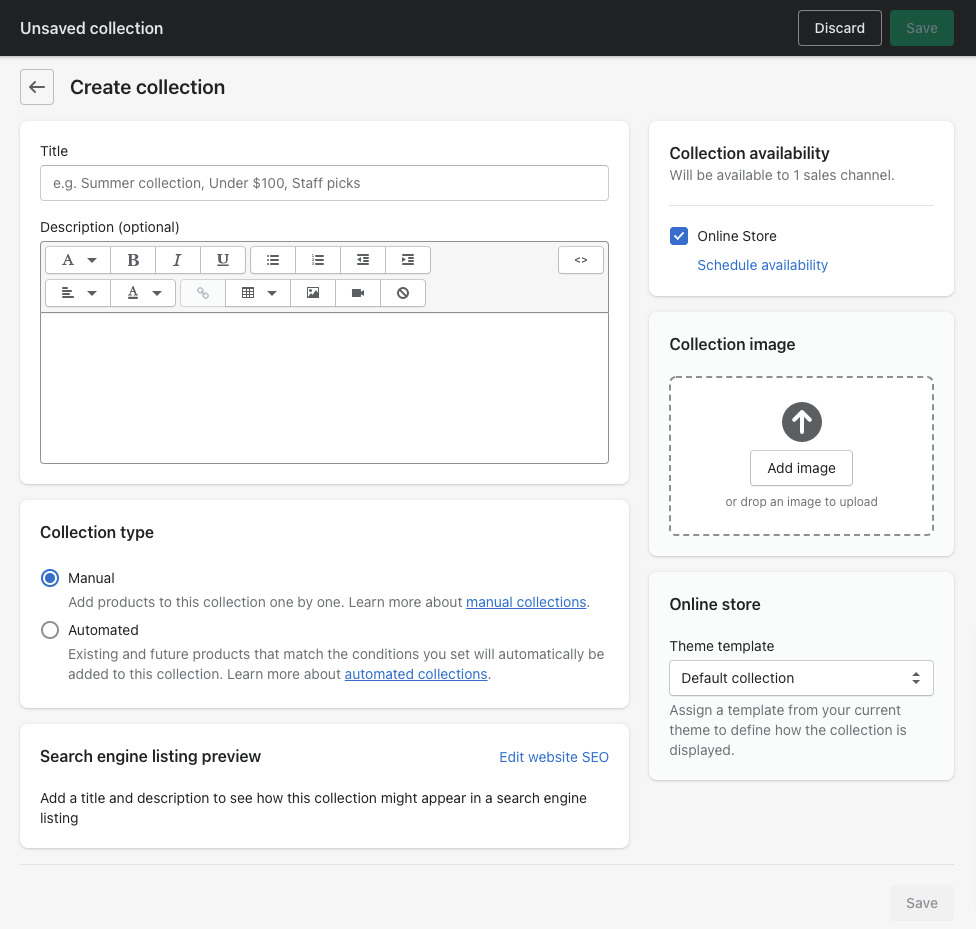Insert a numbered list
Screen dimensions: 976x929
coord(318,260)
